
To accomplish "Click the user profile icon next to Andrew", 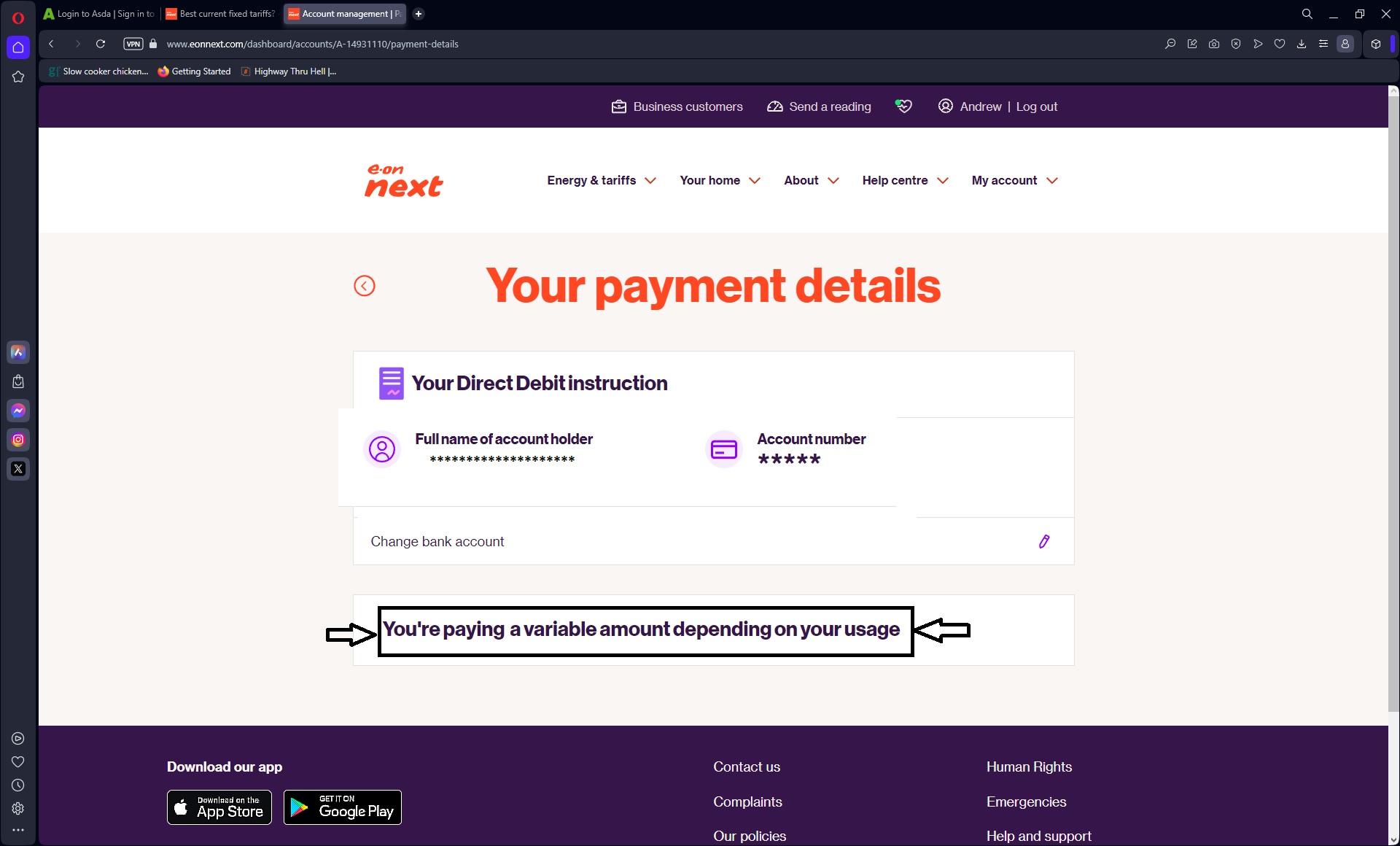I will 944,106.
